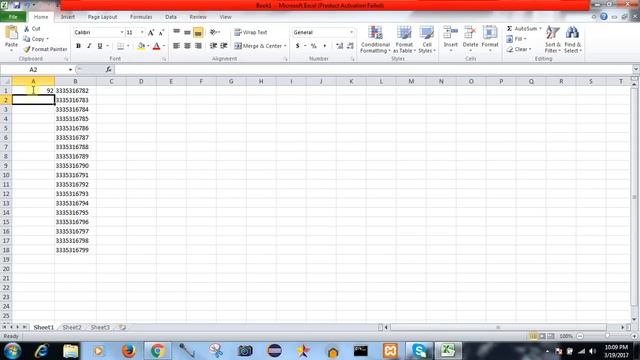Click cell with 3335316790
Screen dimensions: 640x360
coord(76,166)
